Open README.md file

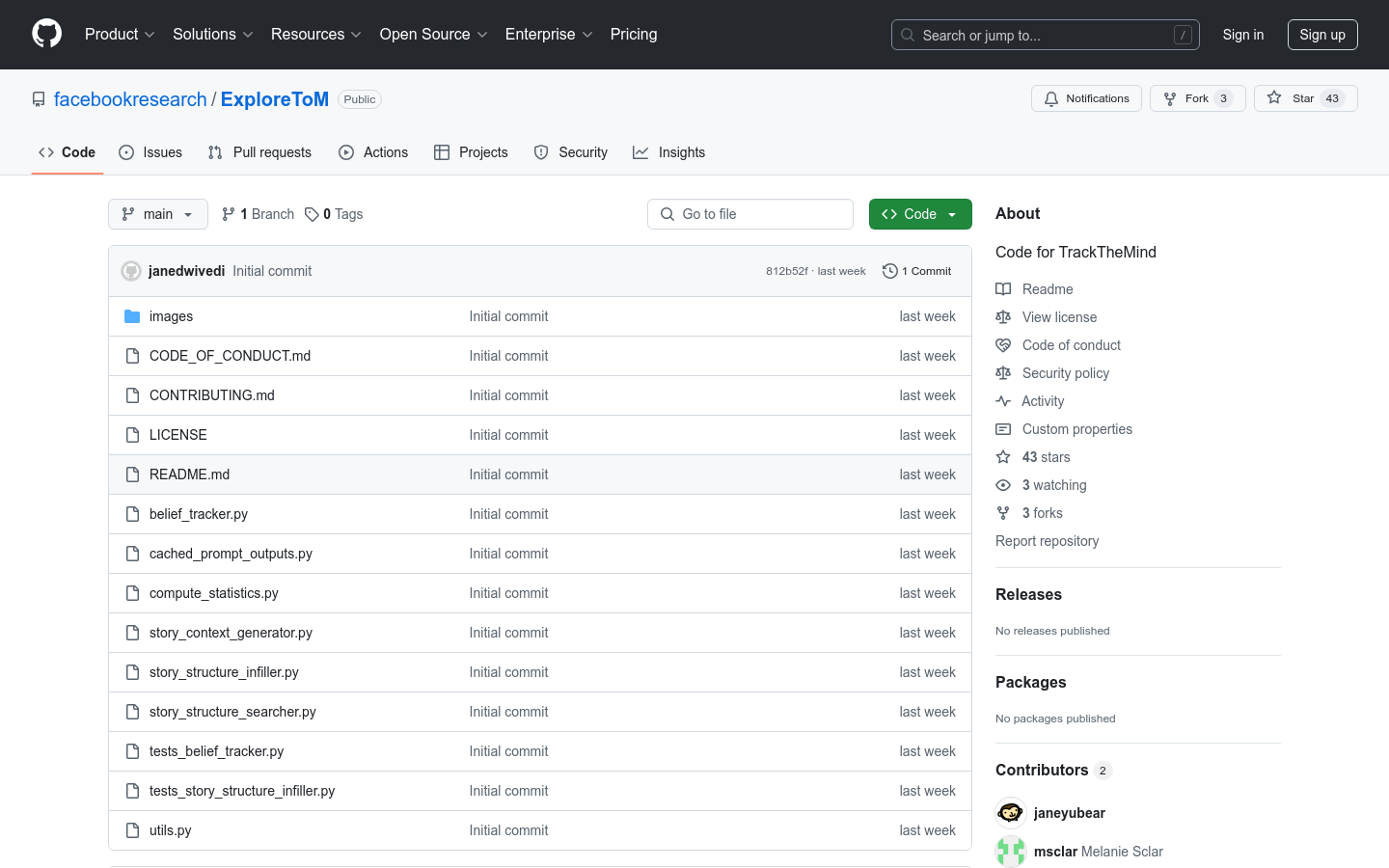(x=190, y=475)
